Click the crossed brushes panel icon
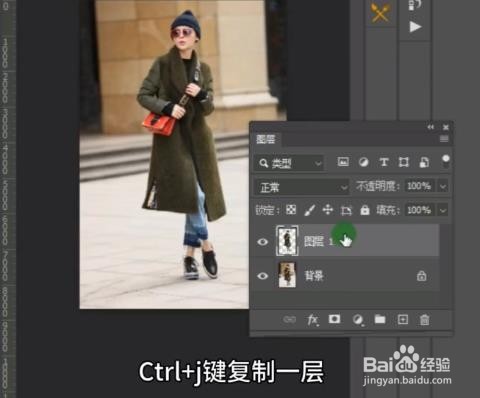This screenshot has height=398, width=480. tap(381, 13)
